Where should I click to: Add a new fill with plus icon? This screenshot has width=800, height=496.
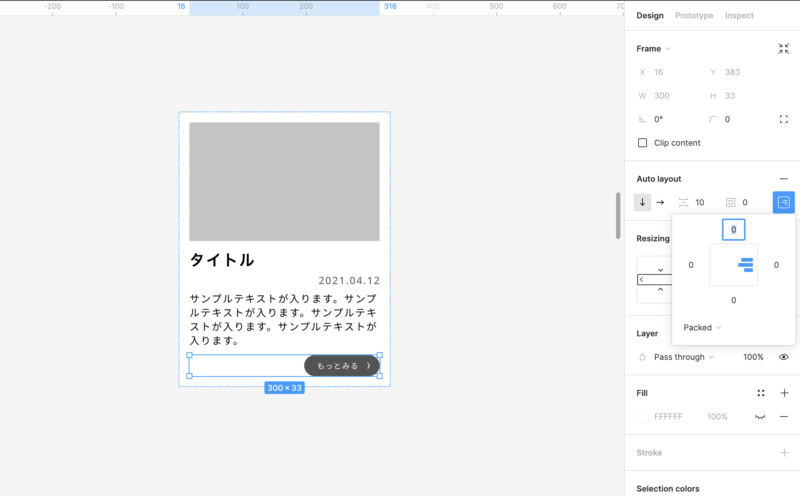tap(784, 393)
